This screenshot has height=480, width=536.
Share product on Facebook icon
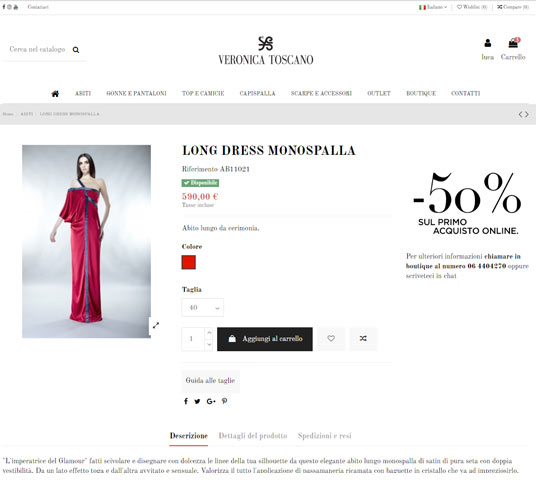click(186, 401)
